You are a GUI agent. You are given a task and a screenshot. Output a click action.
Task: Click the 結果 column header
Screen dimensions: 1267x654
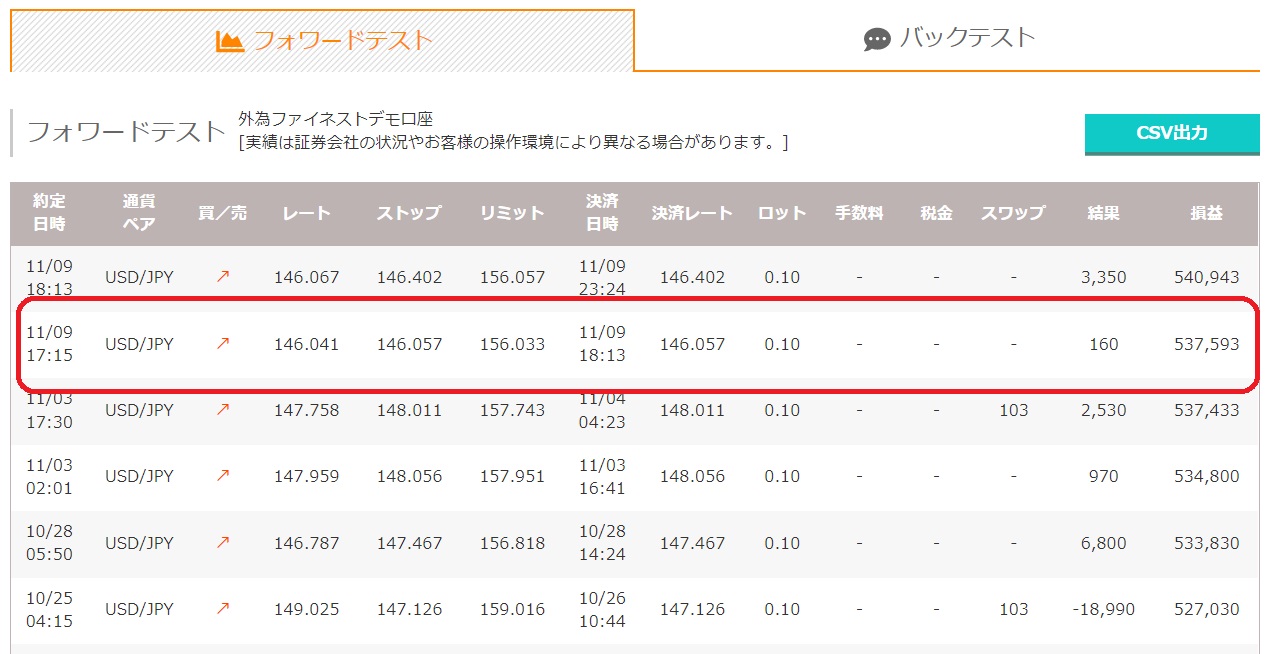click(x=1103, y=213)
